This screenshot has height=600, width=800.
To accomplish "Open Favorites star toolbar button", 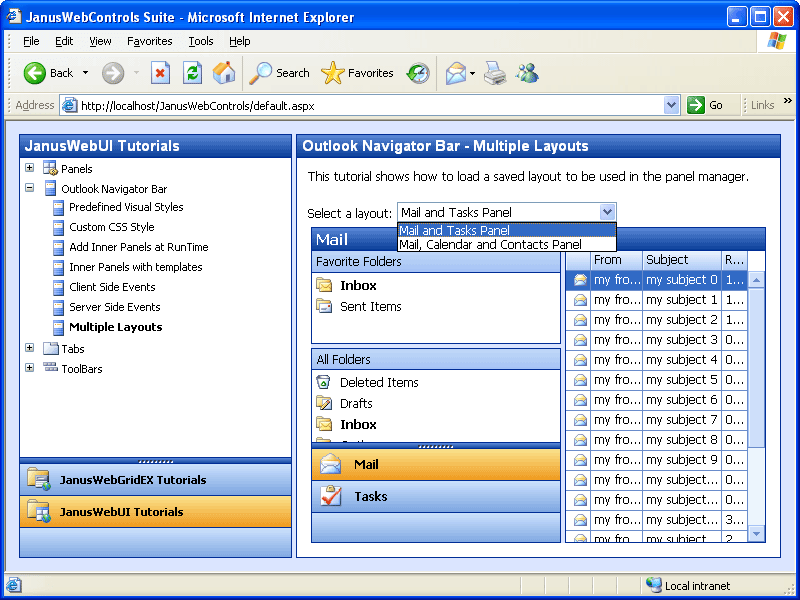I will pyautogui.click(x=357, y=73).
